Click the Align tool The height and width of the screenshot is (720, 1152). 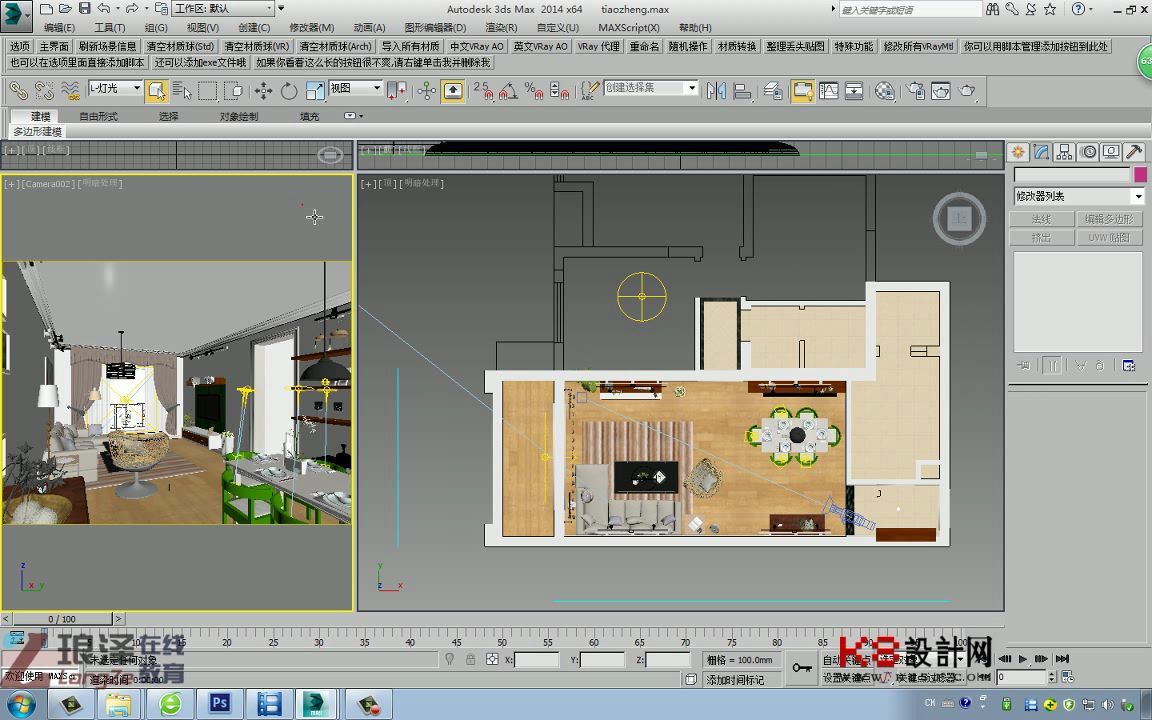point(743,90)
